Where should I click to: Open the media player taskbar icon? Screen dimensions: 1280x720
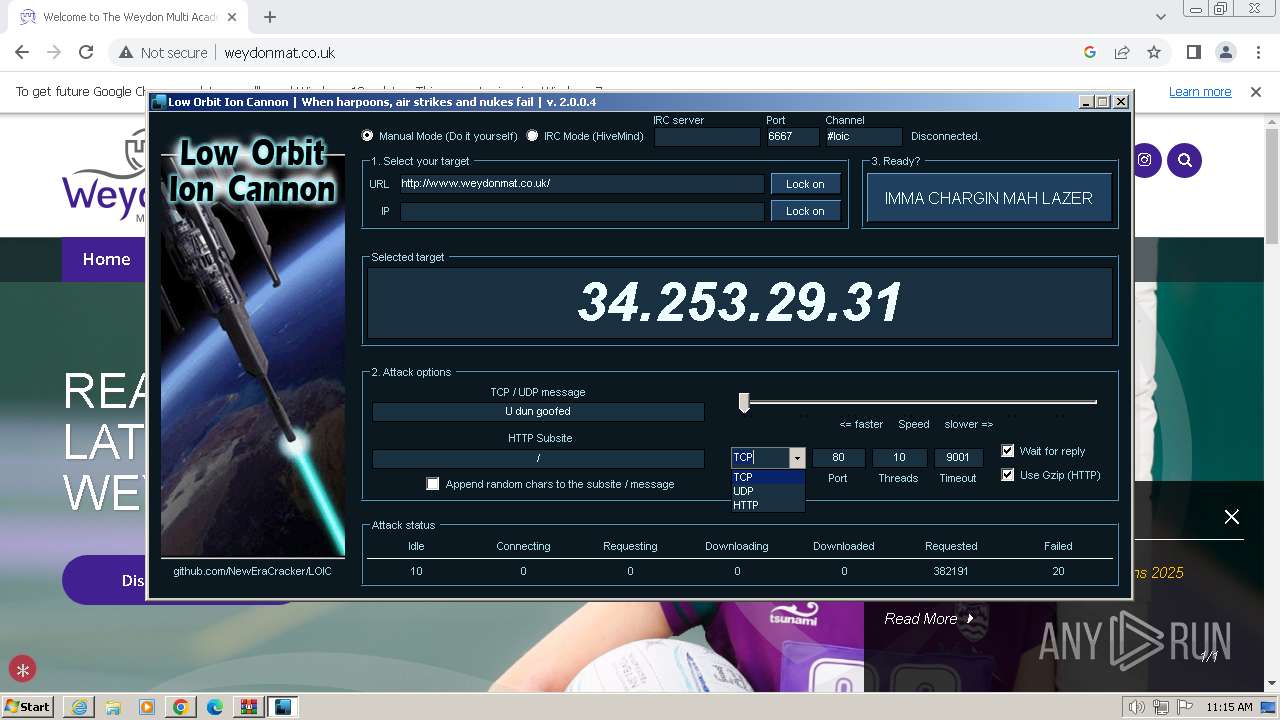click(x=147, y=707)
